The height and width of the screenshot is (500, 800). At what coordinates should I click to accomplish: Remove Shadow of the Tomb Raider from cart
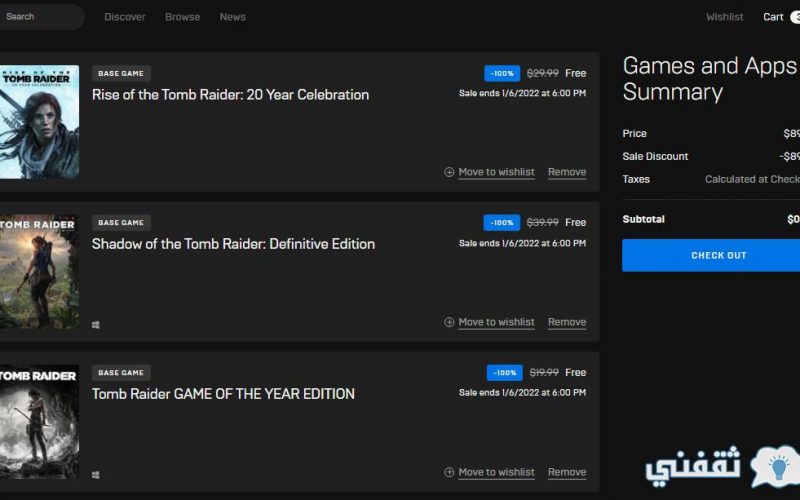coord(567,322)
